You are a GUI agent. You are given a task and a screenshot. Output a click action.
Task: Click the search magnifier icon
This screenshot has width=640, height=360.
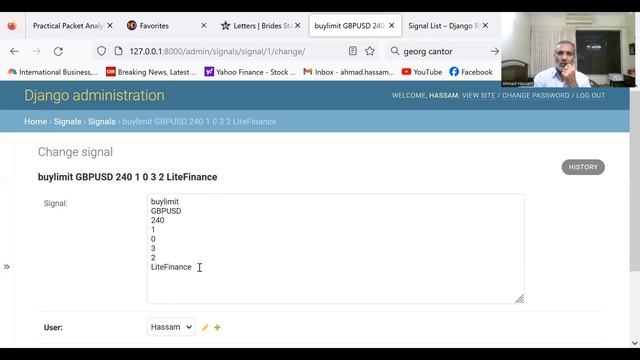[x=395, y=51]
